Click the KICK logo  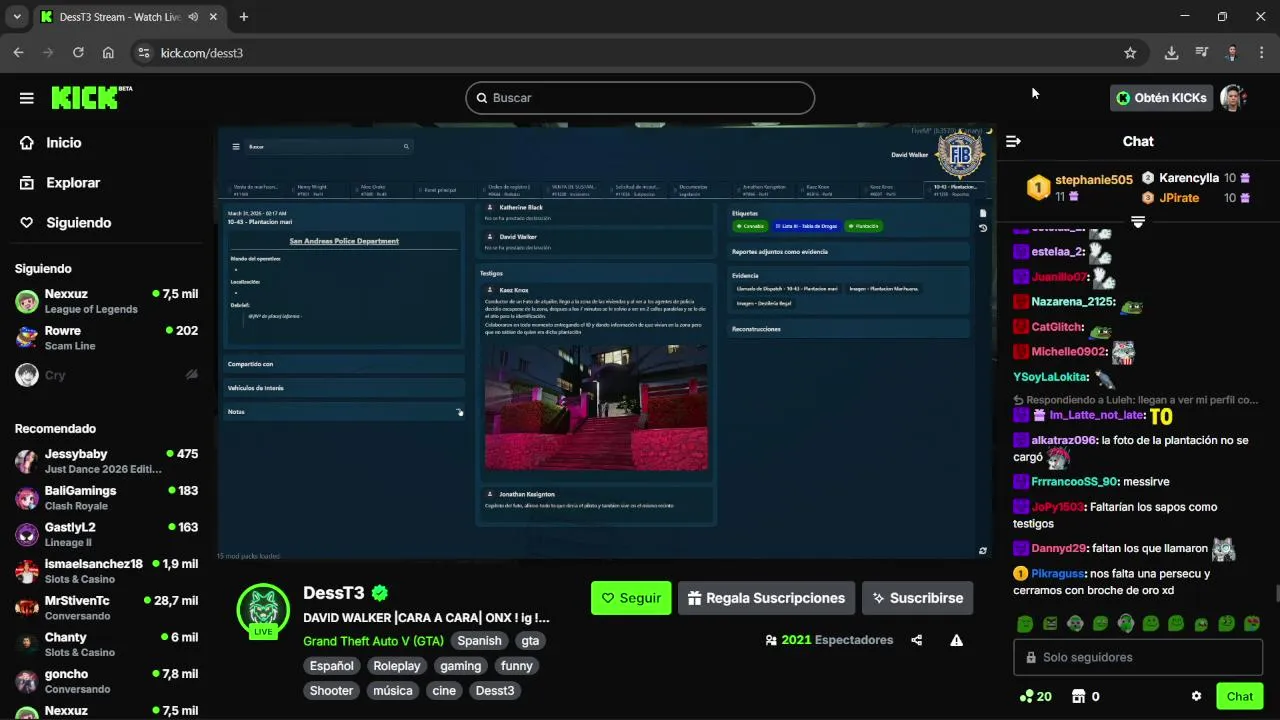91,97
